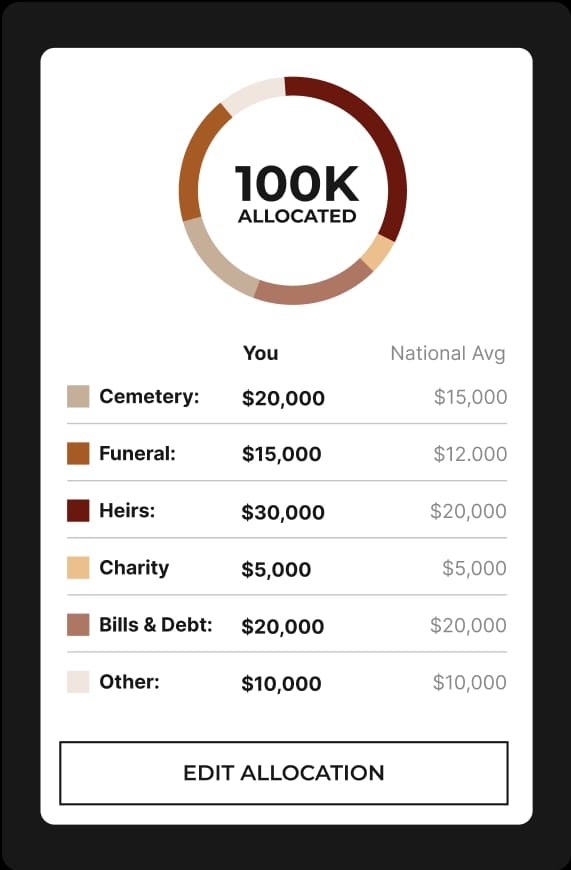The height and width of the screenshot is (870, 571).
Task: Click the EDIT ALLOCATION button
Action: pos(284,772)
